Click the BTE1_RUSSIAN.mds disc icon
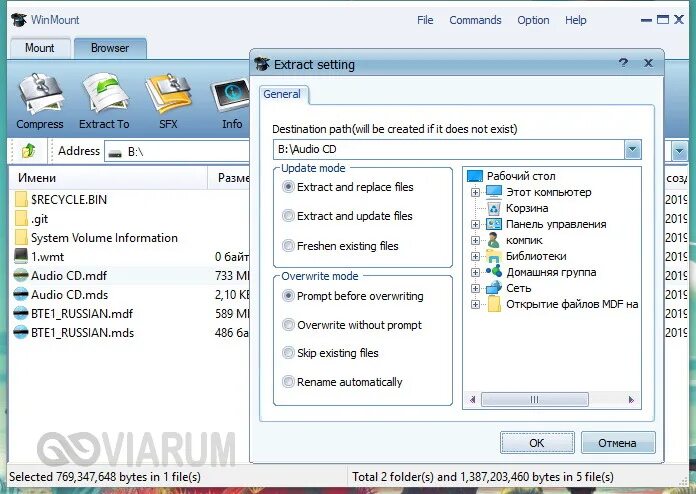The image size is (696, 494). point(21,332)
